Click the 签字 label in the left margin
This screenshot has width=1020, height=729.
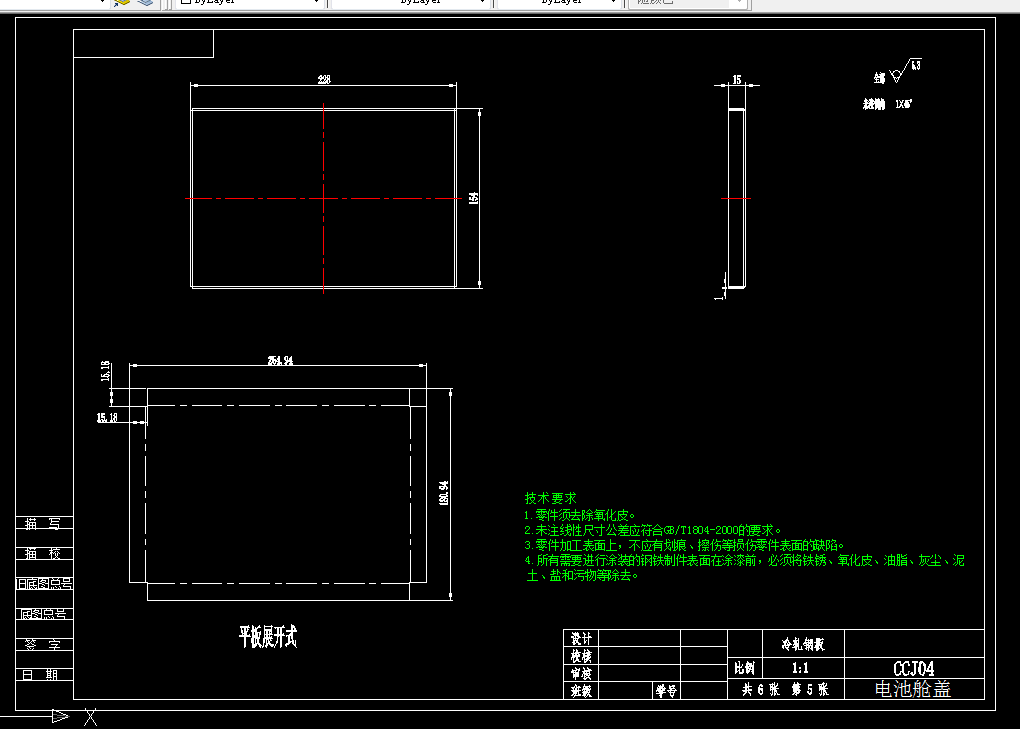point(44,644)
